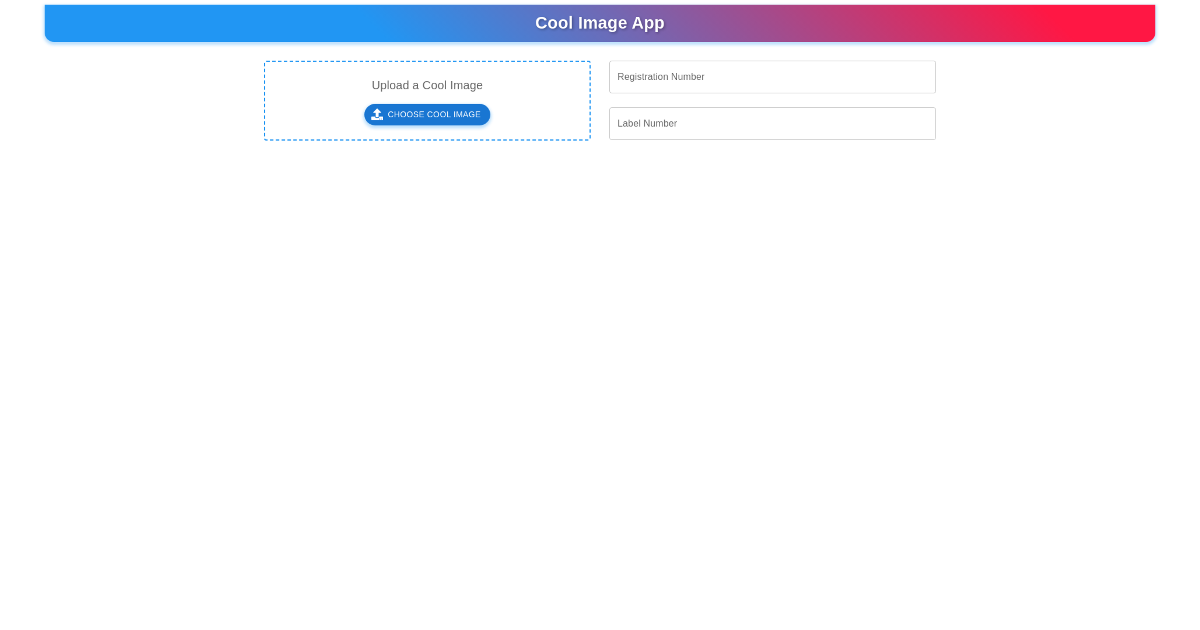Tap the Choose Cool Image label text
This screenshot has height=630, width=1200.
[x=434, y=114]
